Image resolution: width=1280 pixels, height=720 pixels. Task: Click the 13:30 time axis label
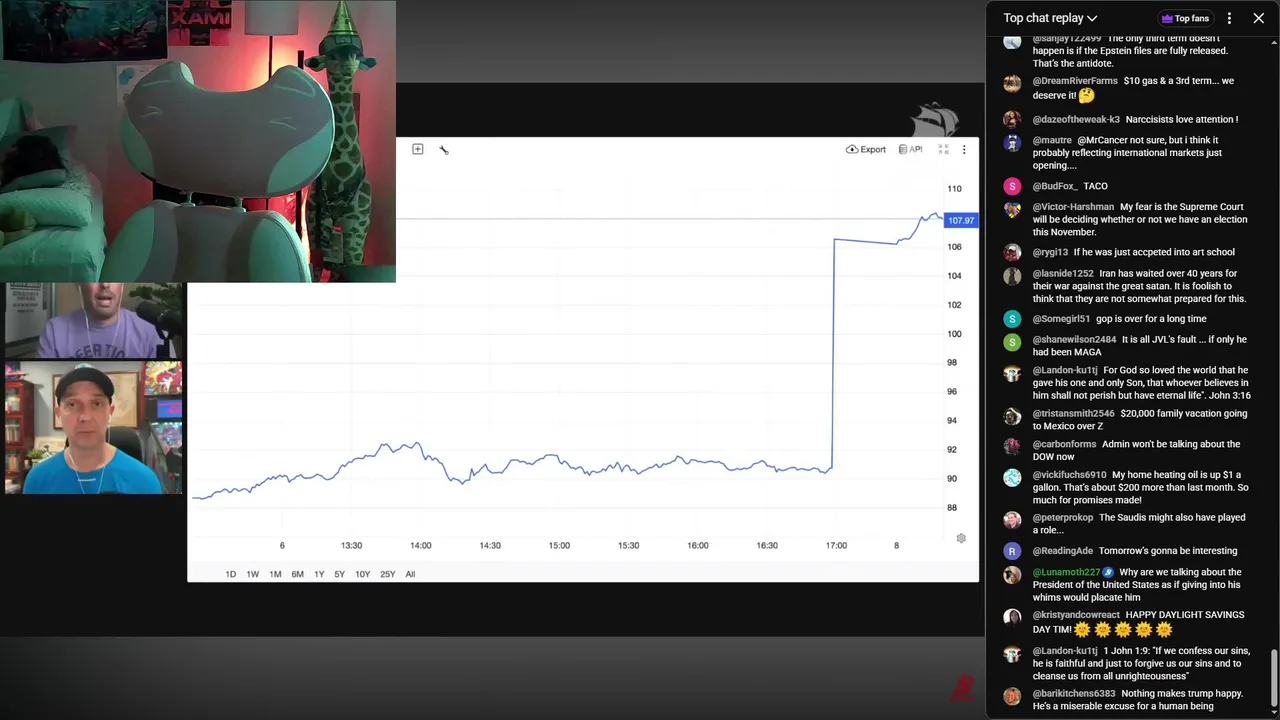click(351, 546)
